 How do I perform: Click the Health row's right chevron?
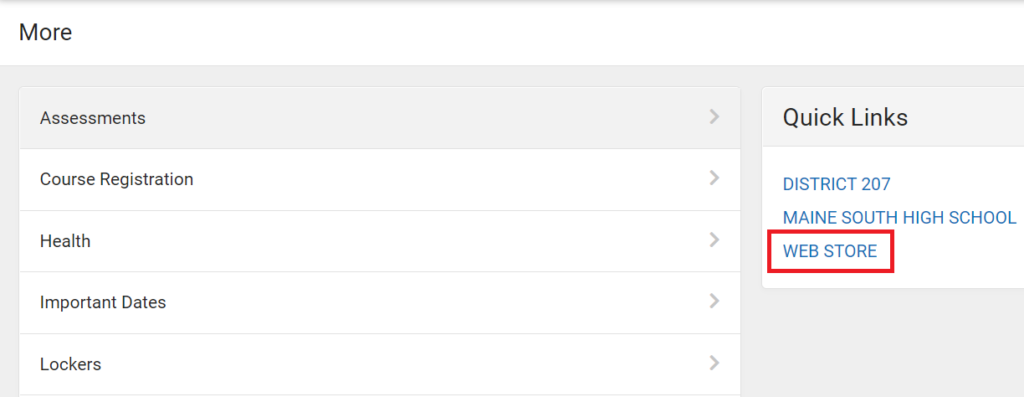[x=714, y=240]
